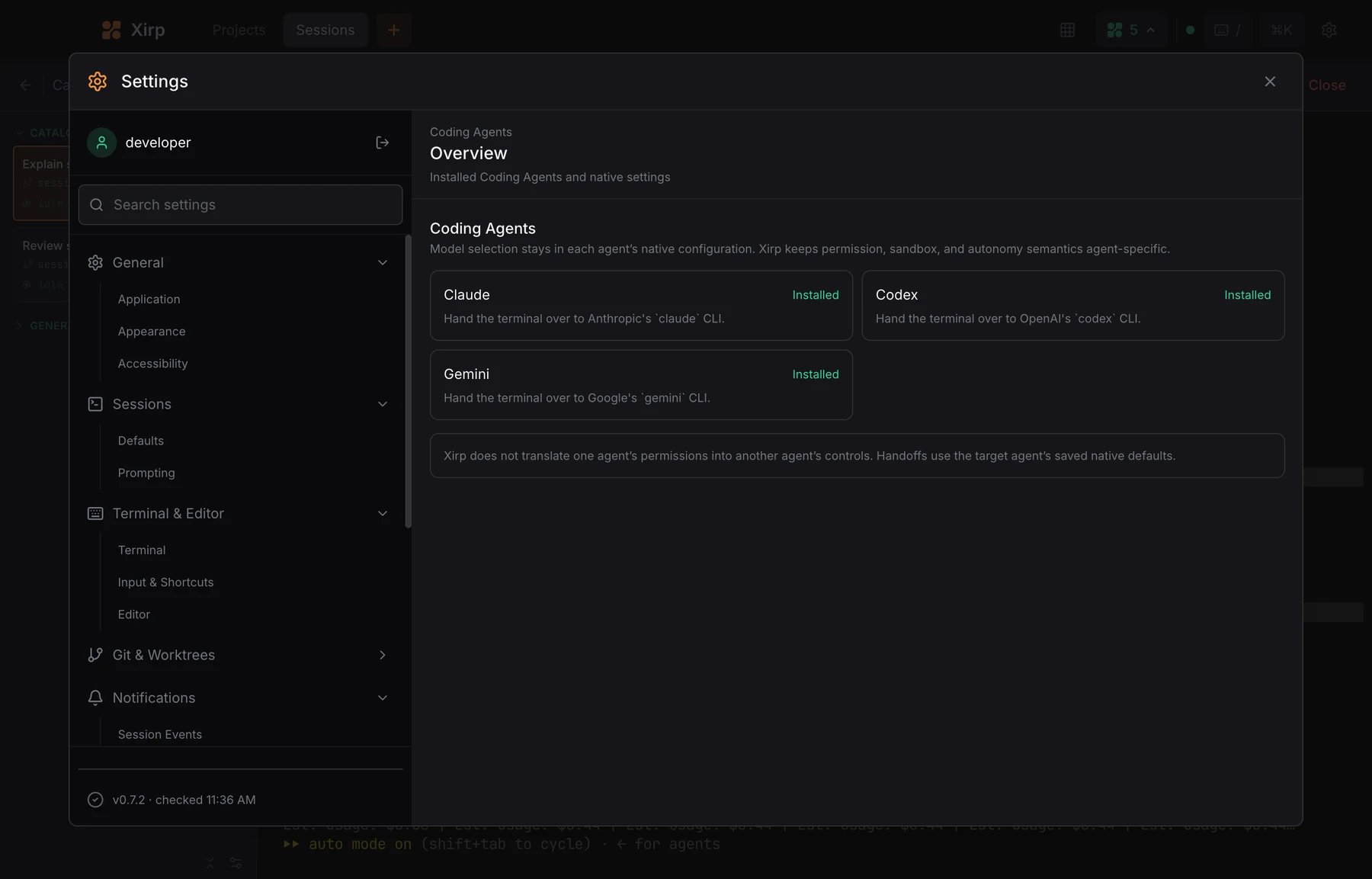Sign out using the logout icon beside developer
Image resolution: width=1372 pixels, height=879 pixels.
[383, 143]
